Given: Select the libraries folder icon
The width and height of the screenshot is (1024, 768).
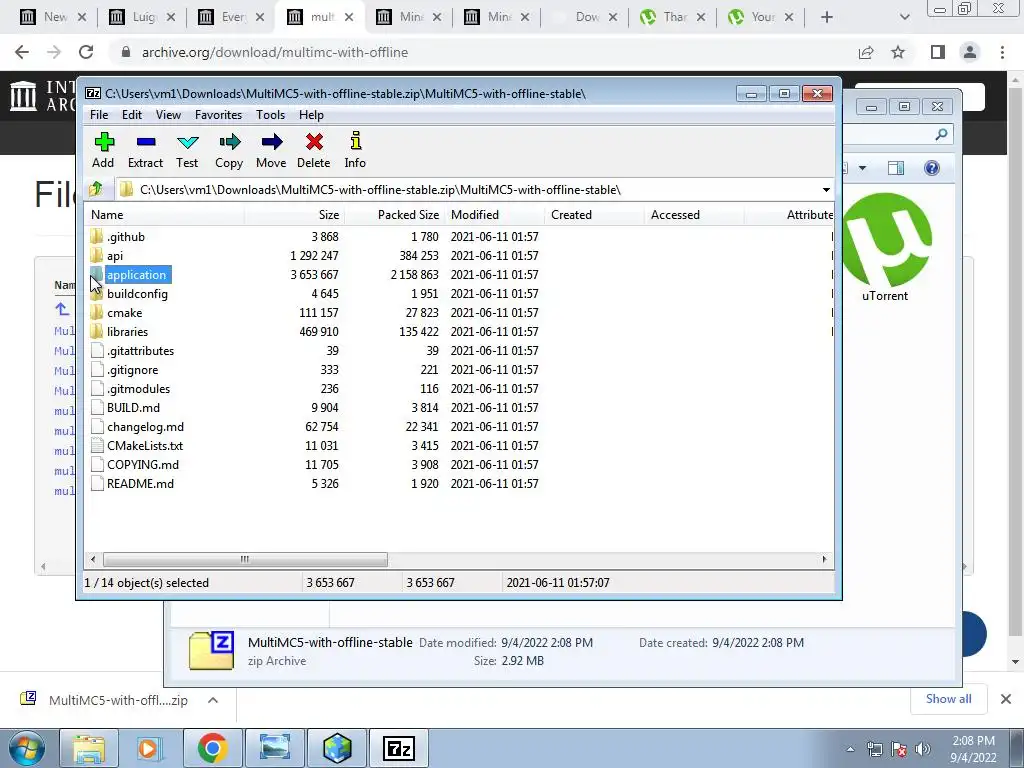Looking at the screenshot, I should 97,332.
